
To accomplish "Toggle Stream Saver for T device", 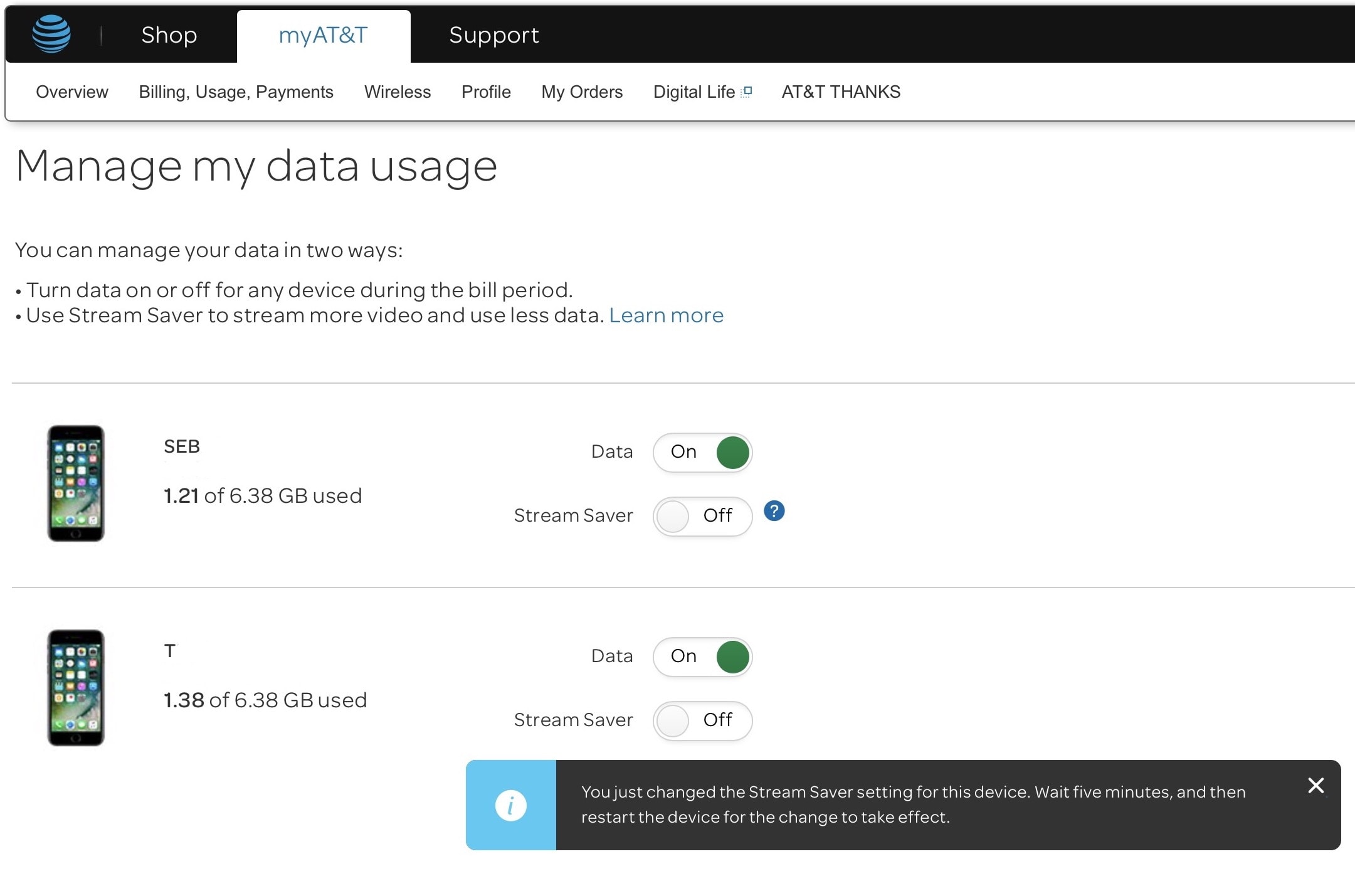I will click(702, 720).
